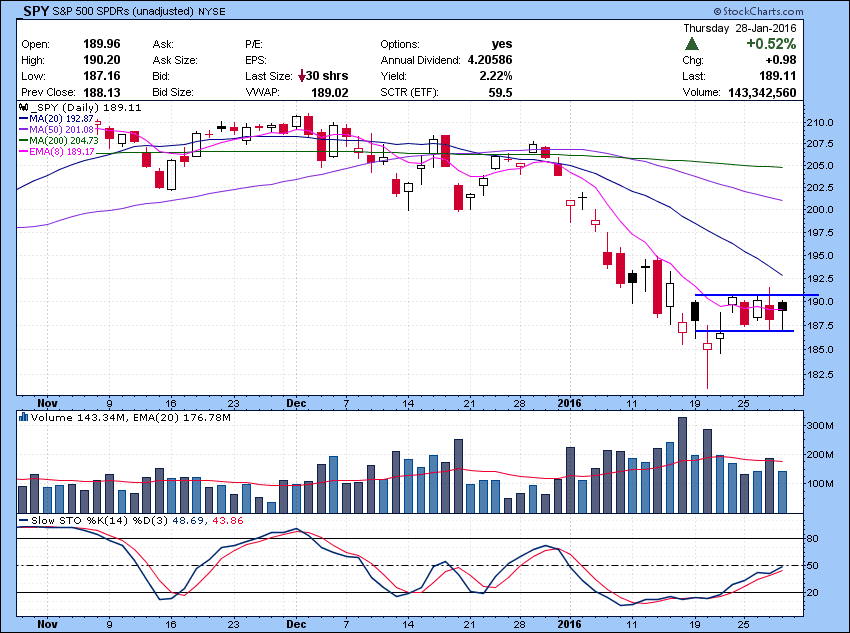Image resolution: width=850 pixels, height=633 pixels.
Task: Click the 'Ask Size:' label
Action: pos(175,60)
